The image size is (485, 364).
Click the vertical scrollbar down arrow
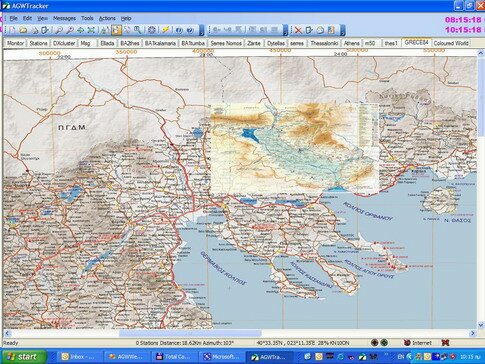point(481,325)
